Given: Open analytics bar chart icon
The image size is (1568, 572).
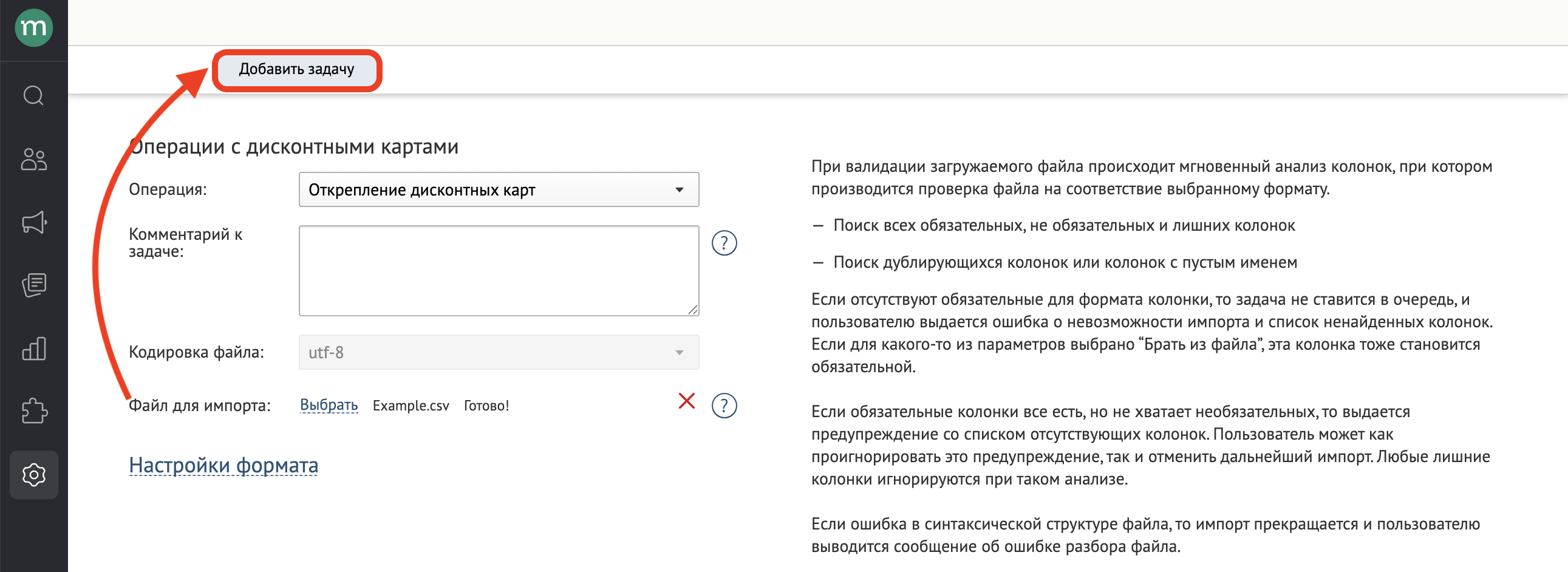Looking at the screenshot, I should click(x=33, y=349).
